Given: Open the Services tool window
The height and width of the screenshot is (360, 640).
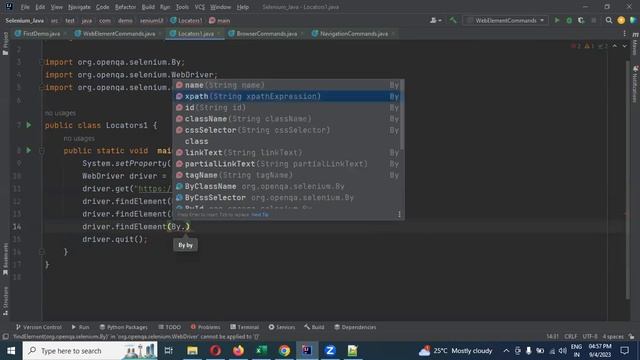Looking at the screenshot, I should (x=282, y=327).
